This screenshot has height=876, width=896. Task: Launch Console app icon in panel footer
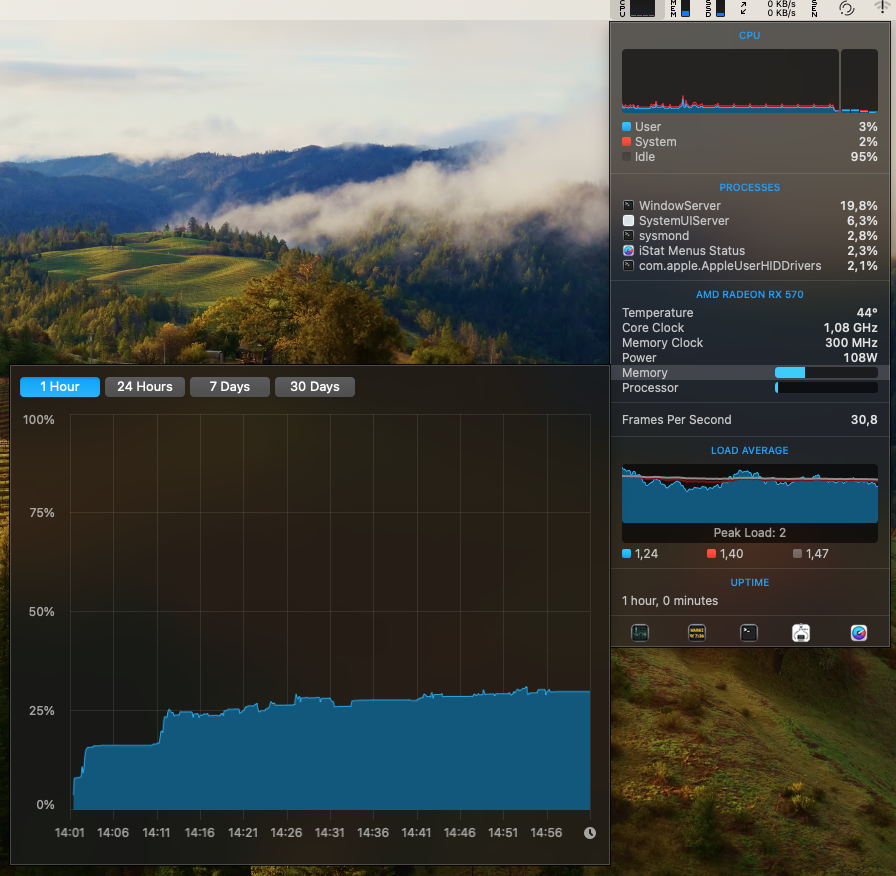(x=697, y=632)
